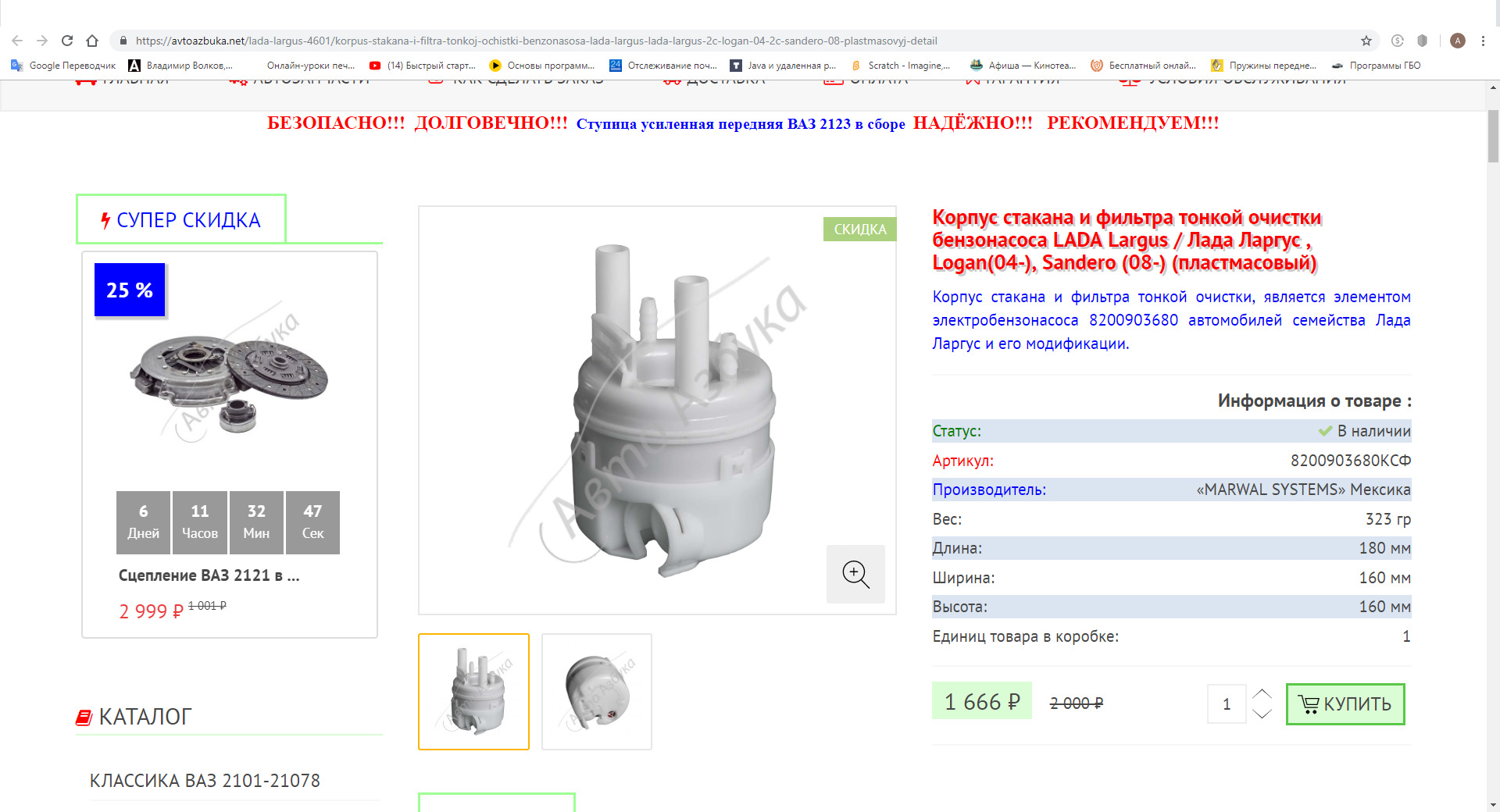Viewport: 1500px width, 812px height.
Task: Click the 323 гр weight value
Action: point(1387,519)
